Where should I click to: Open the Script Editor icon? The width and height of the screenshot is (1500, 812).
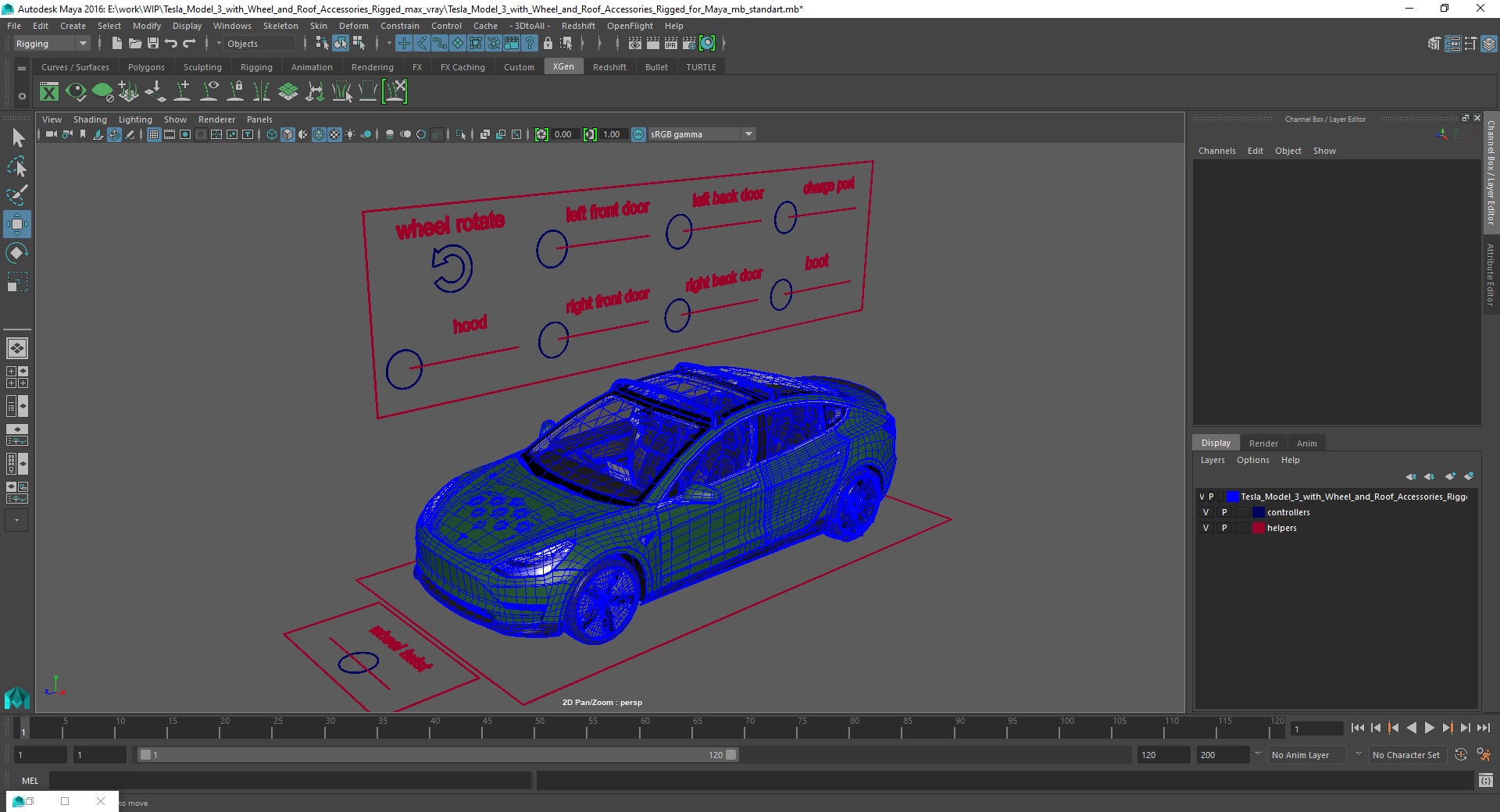coord(1485,780)
